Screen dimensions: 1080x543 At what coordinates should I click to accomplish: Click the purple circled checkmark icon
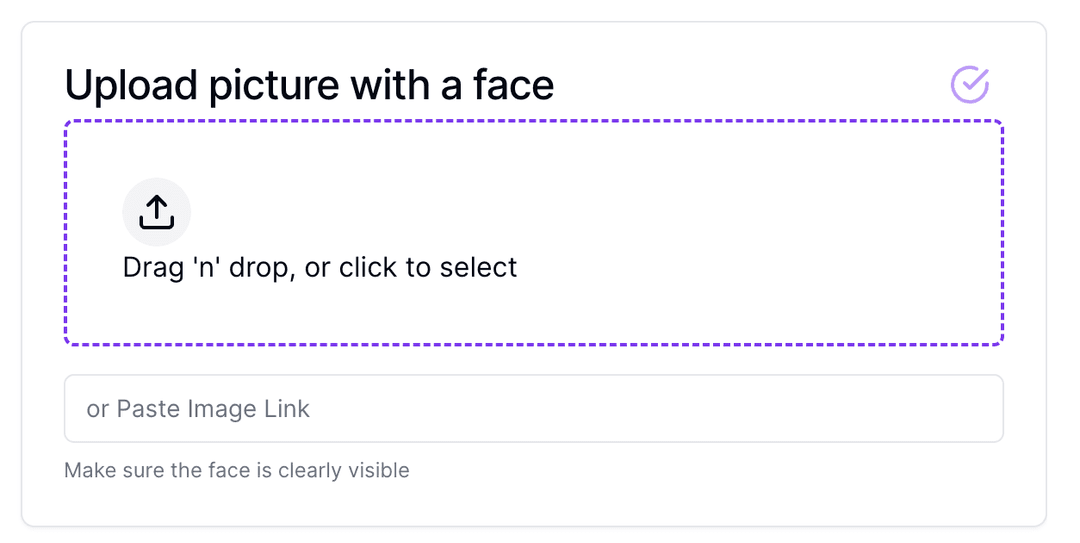(x=969, y=85)
